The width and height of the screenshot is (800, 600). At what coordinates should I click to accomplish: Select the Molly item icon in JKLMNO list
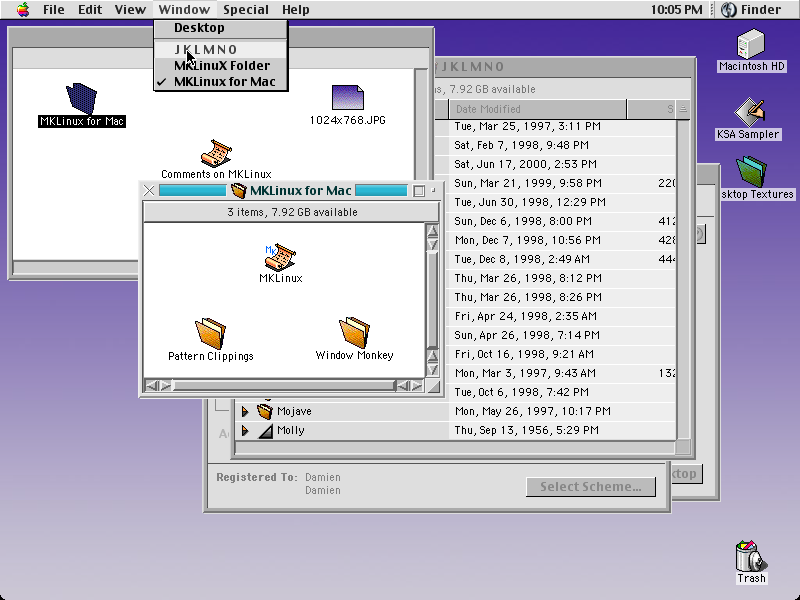(265, 431)
